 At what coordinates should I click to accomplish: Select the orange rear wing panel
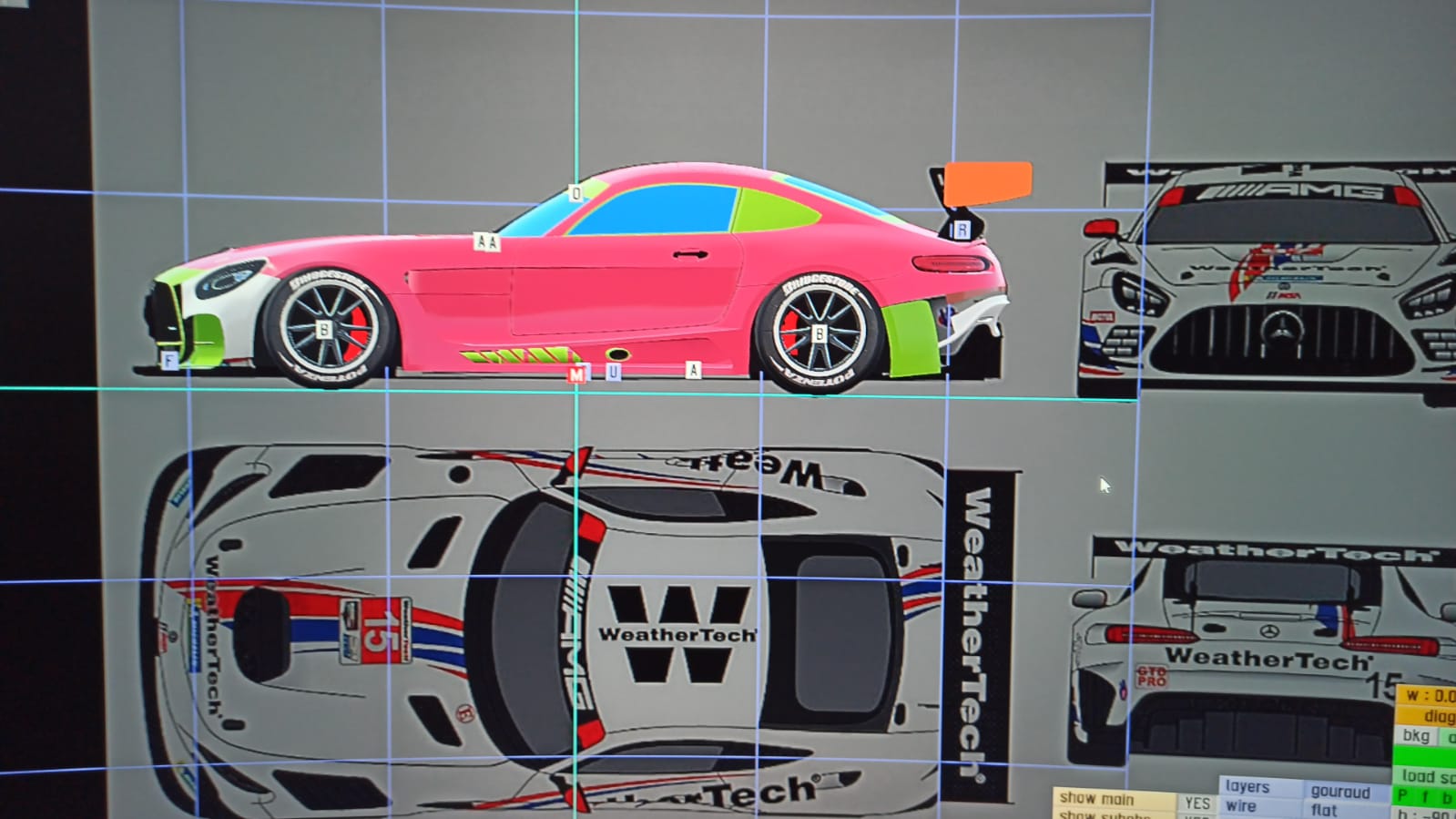(x=988, y=183)
